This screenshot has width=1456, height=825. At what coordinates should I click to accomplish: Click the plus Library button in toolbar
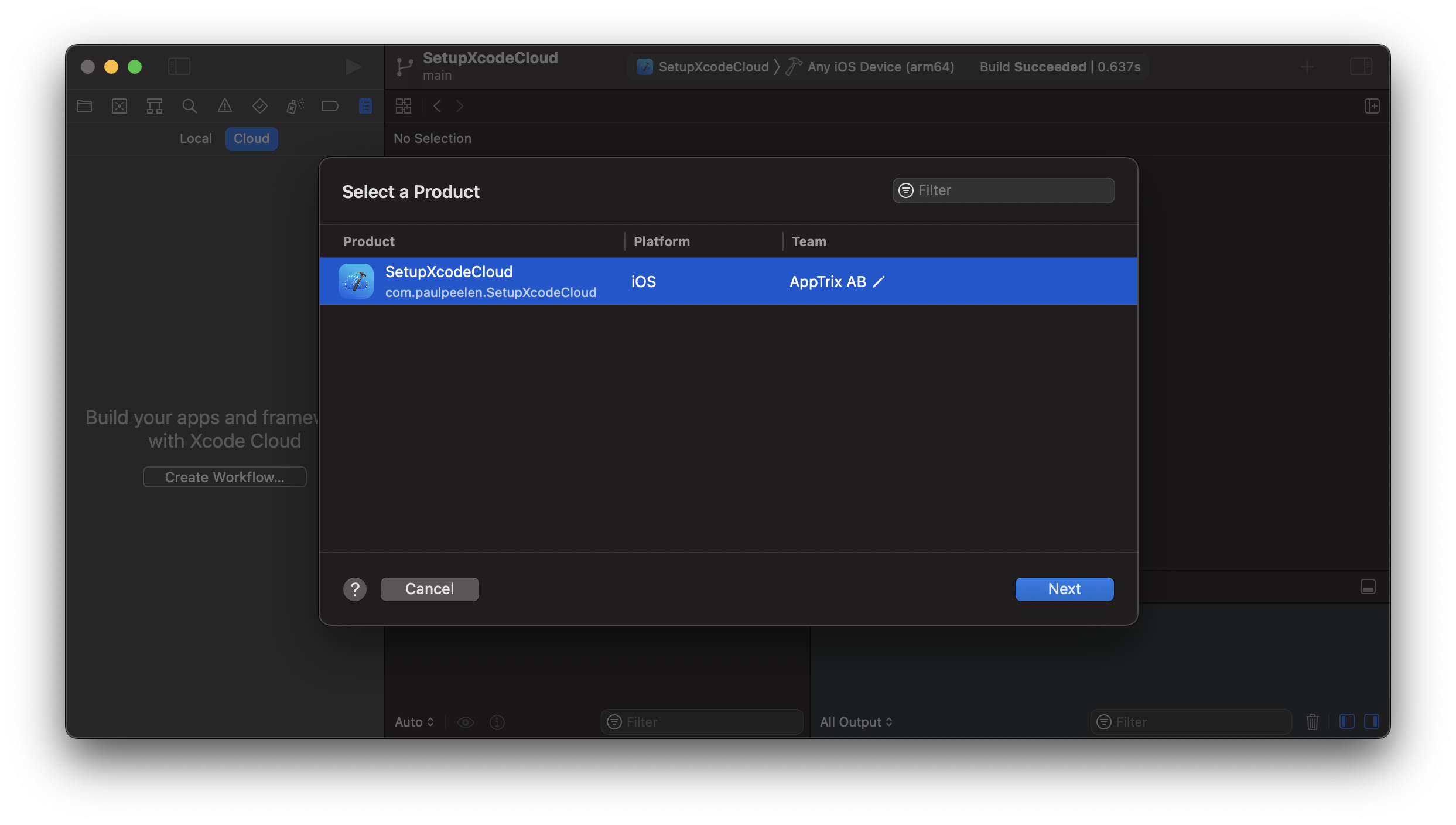(1307, 67)
